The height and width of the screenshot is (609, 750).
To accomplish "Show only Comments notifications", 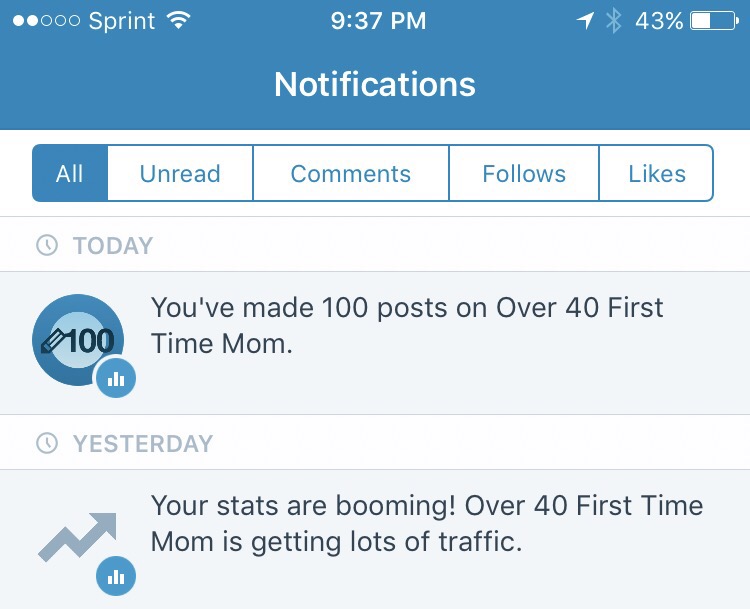I will 350,173.
